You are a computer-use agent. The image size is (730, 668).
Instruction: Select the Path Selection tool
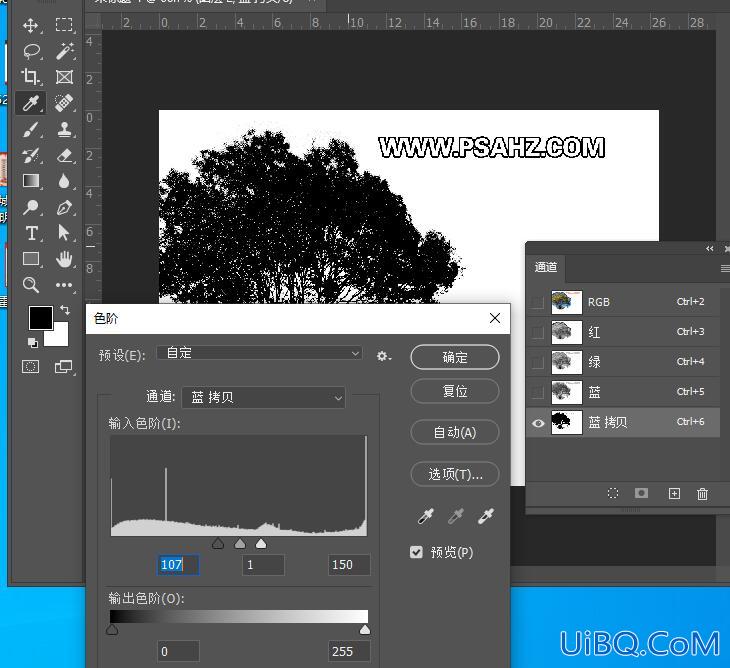click(x=63, y=233)
